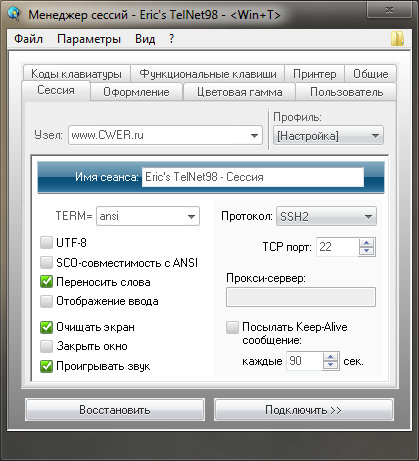Enable the UTF-8 checkbox
The height and width of the screenshot is (461, 419).
46,243
